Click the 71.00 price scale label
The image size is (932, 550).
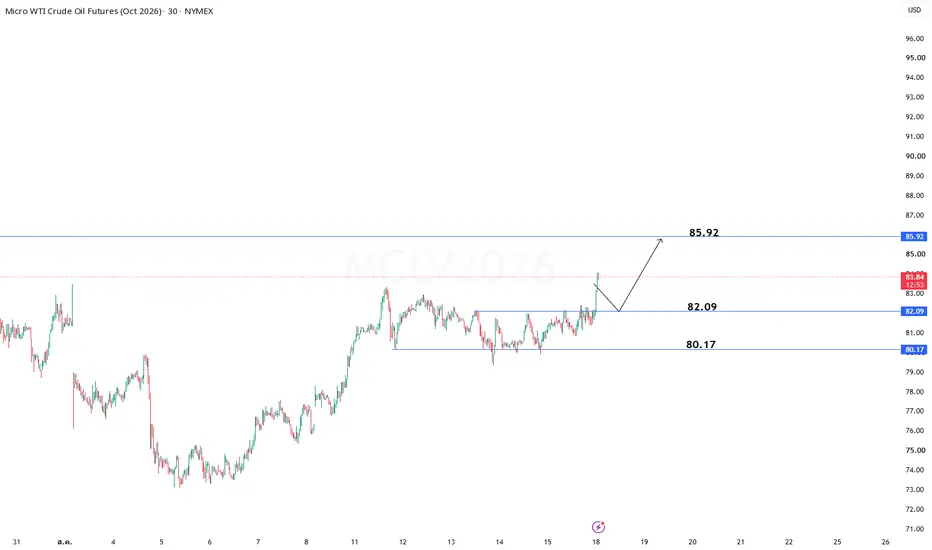(x=915, y=529)
